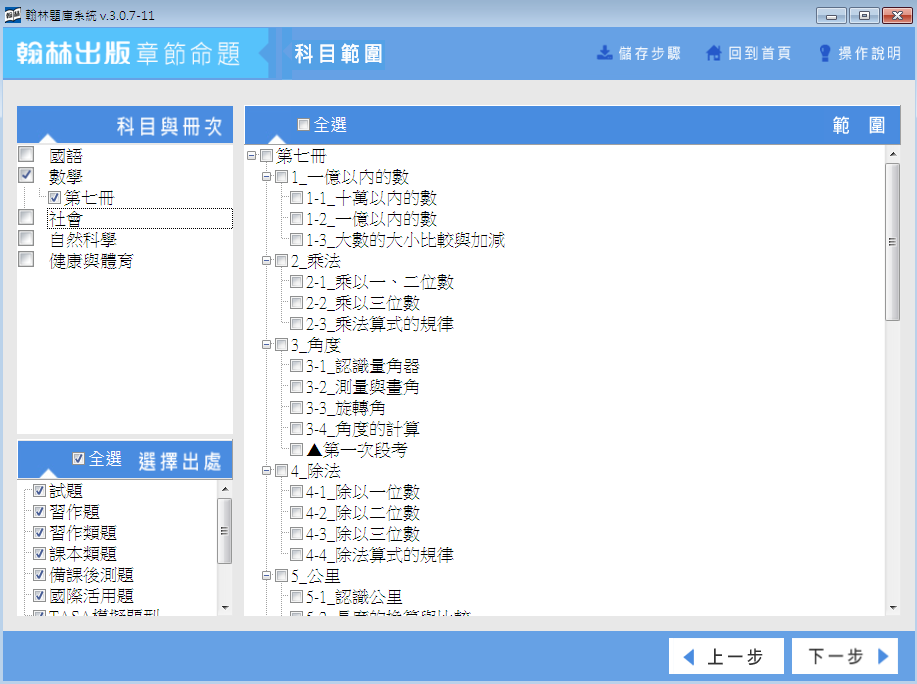Image resolution: width=917 pixels, height=684 pixels.
Task: Check the 國語 subject checkbox
Action: pos(26,155)
